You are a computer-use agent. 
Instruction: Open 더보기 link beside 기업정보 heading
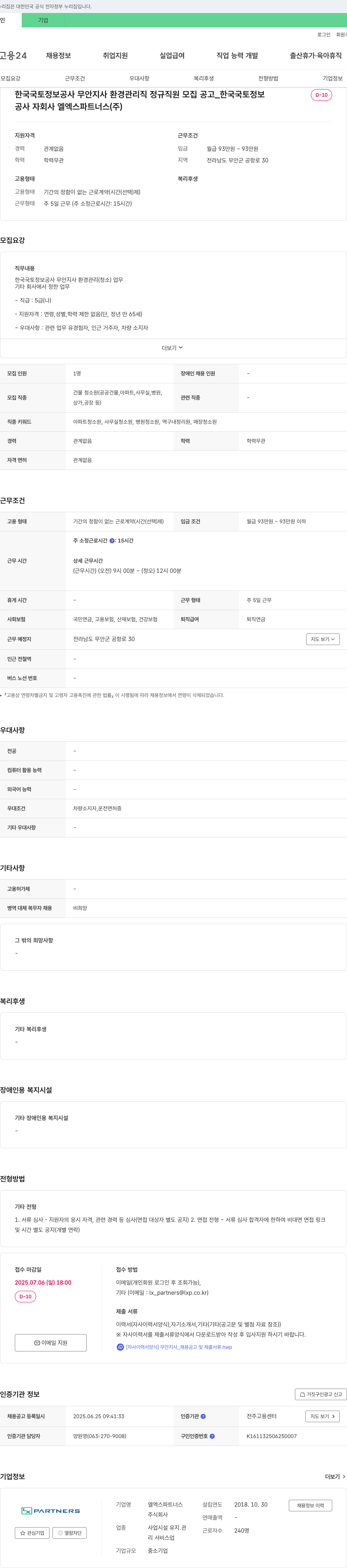(x=335, y=1477)
